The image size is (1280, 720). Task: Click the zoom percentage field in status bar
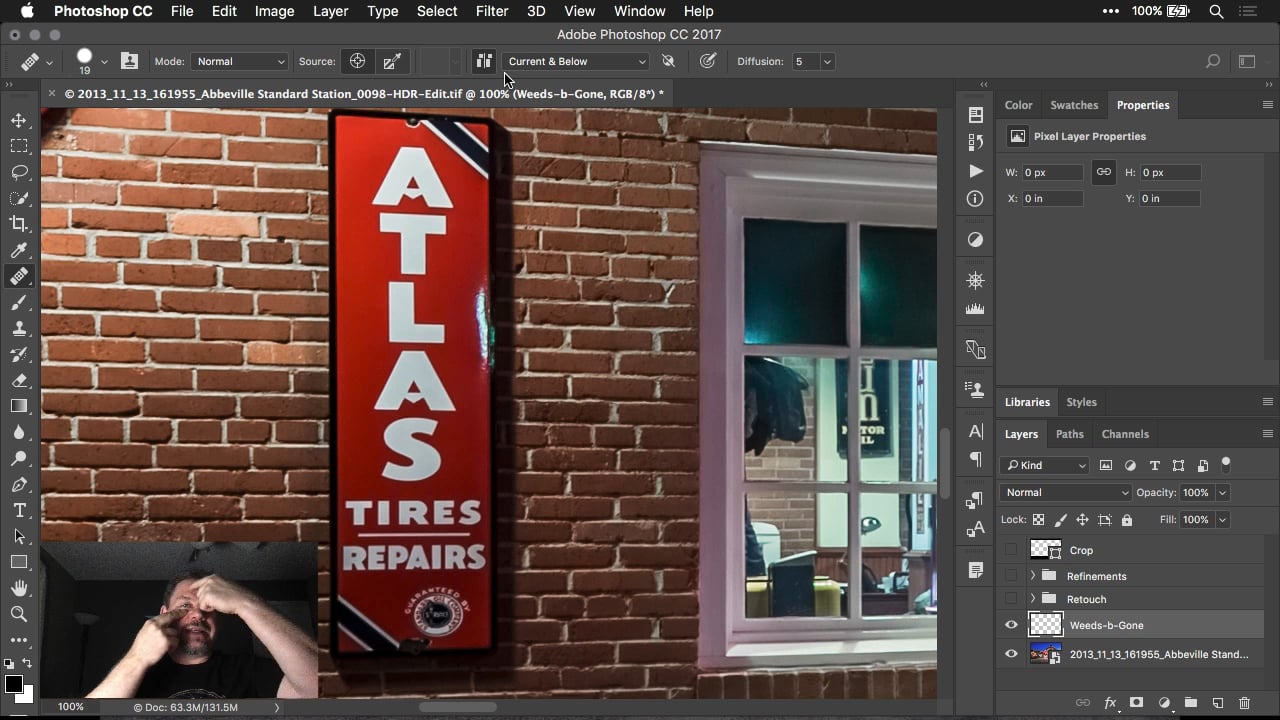click(71, 707)
